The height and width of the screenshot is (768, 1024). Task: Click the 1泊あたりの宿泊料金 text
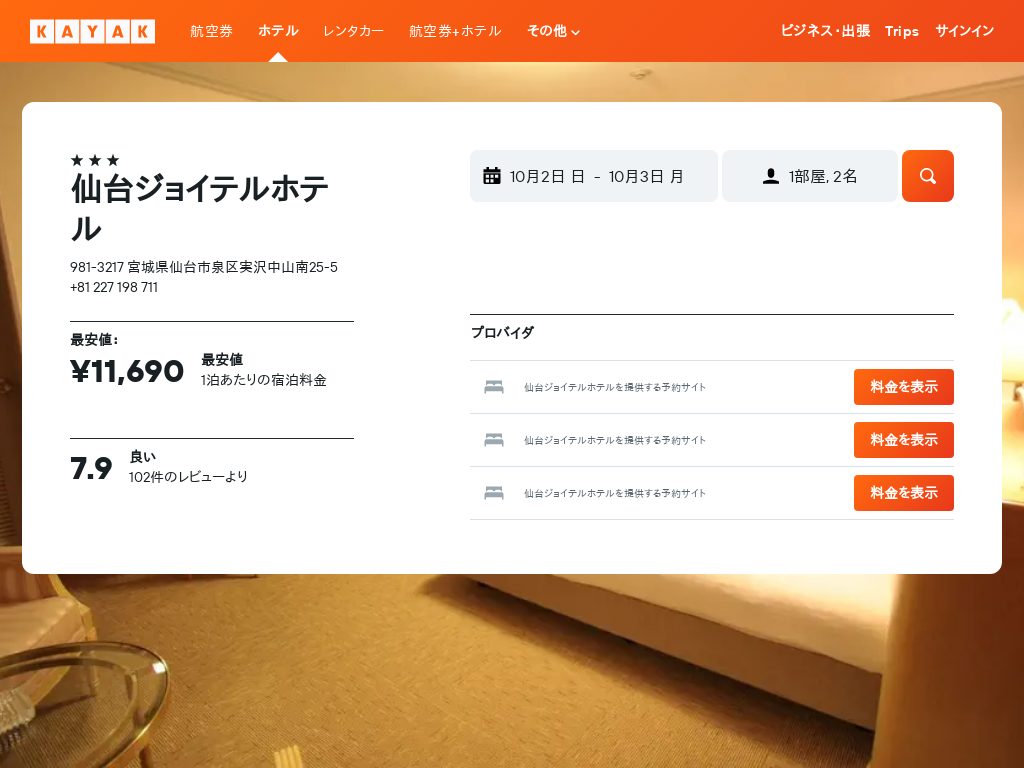[263, 380]
